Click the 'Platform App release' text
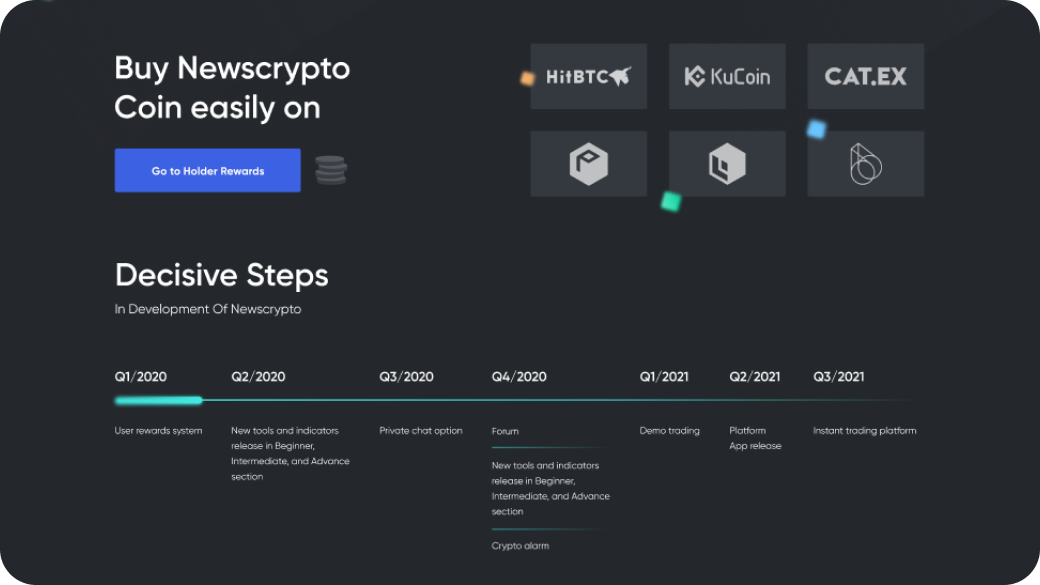Image resolution: width=1040 pixels, height=585 pixels. [755, 438]
